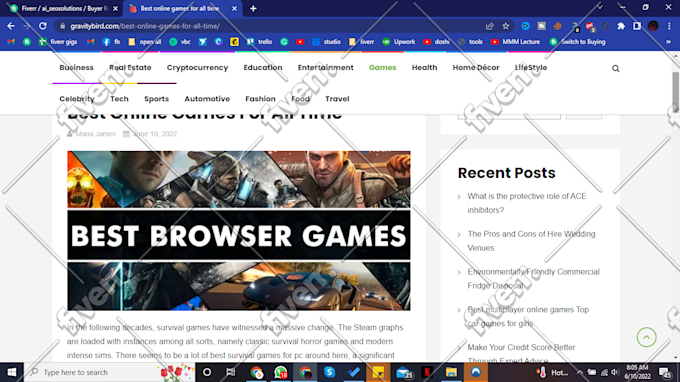Click the Best Browser Games featured image
The image size is (680, 382).
239,231
